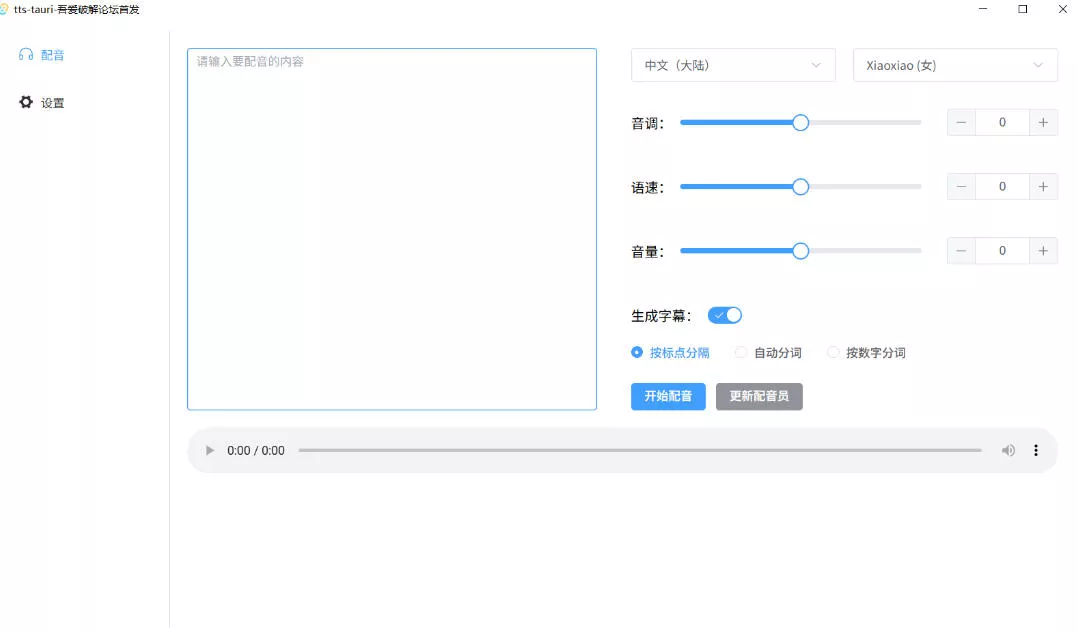Focus the dubbing content text area

pos(392,229)
